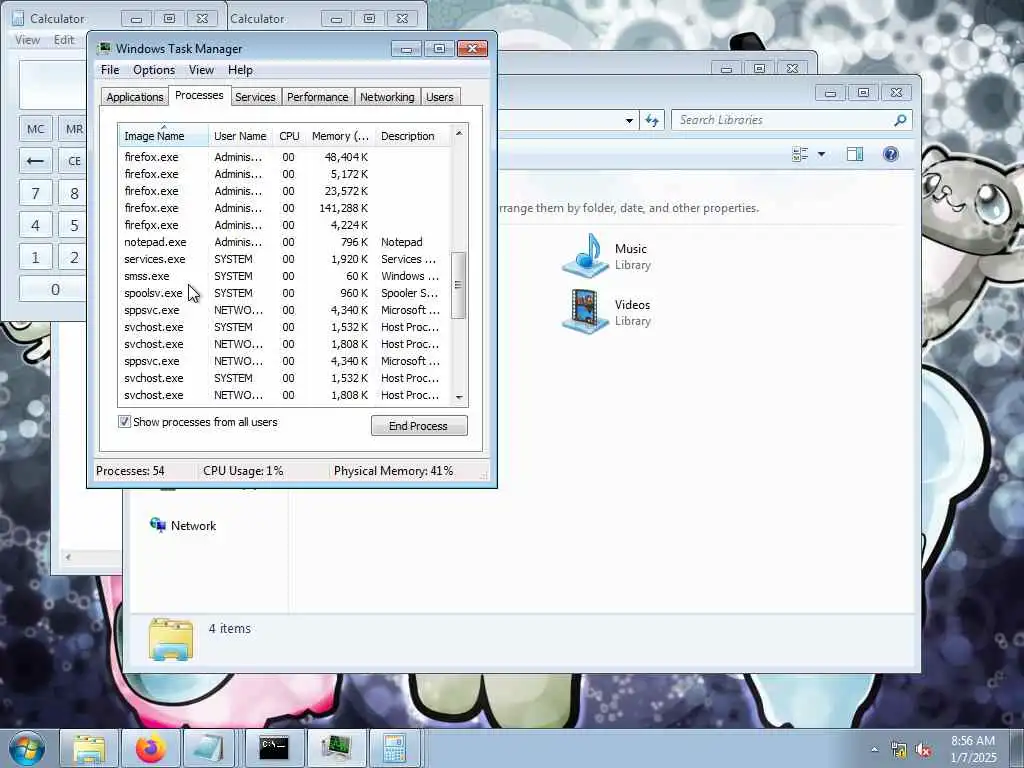The width and height of the screenshot is (1024, 768).
Task: Click the process list scrollbar thumb
Action: pos(458,285)
